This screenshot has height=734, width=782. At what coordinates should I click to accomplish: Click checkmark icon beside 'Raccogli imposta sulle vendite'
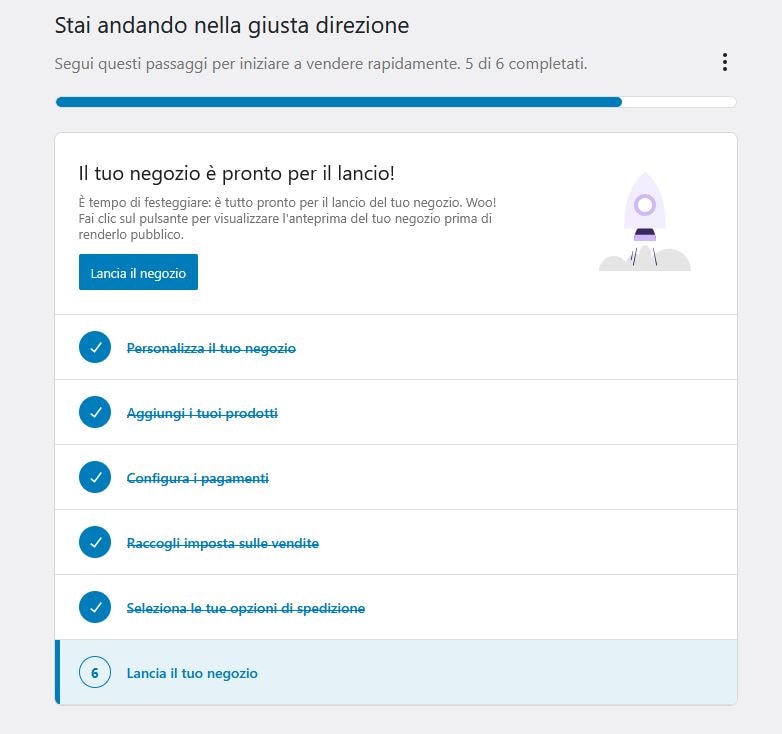click(x=95, y=542)
